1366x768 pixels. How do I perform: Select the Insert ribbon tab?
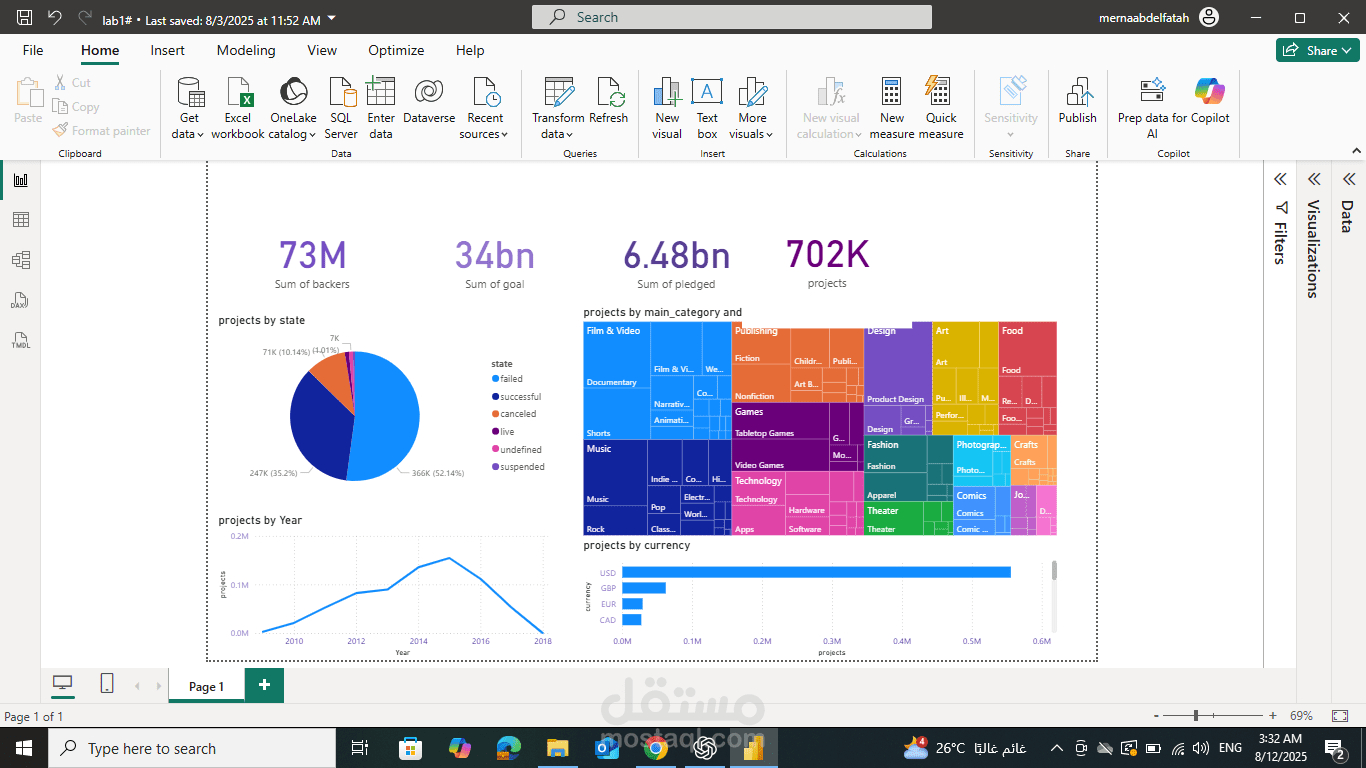168,50
